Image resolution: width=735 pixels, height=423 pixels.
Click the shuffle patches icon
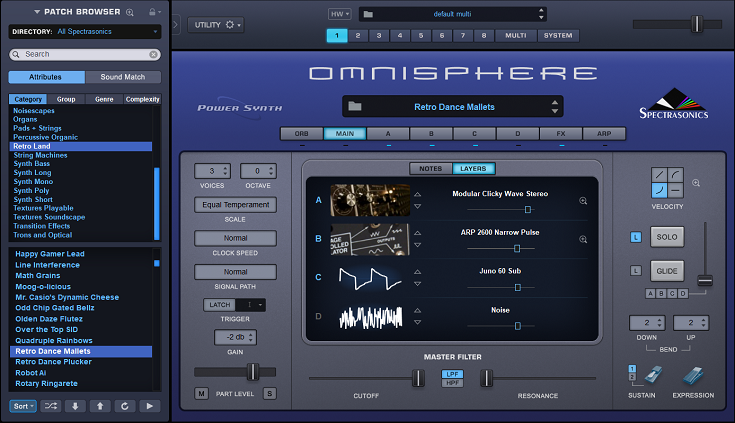(51, 406)
